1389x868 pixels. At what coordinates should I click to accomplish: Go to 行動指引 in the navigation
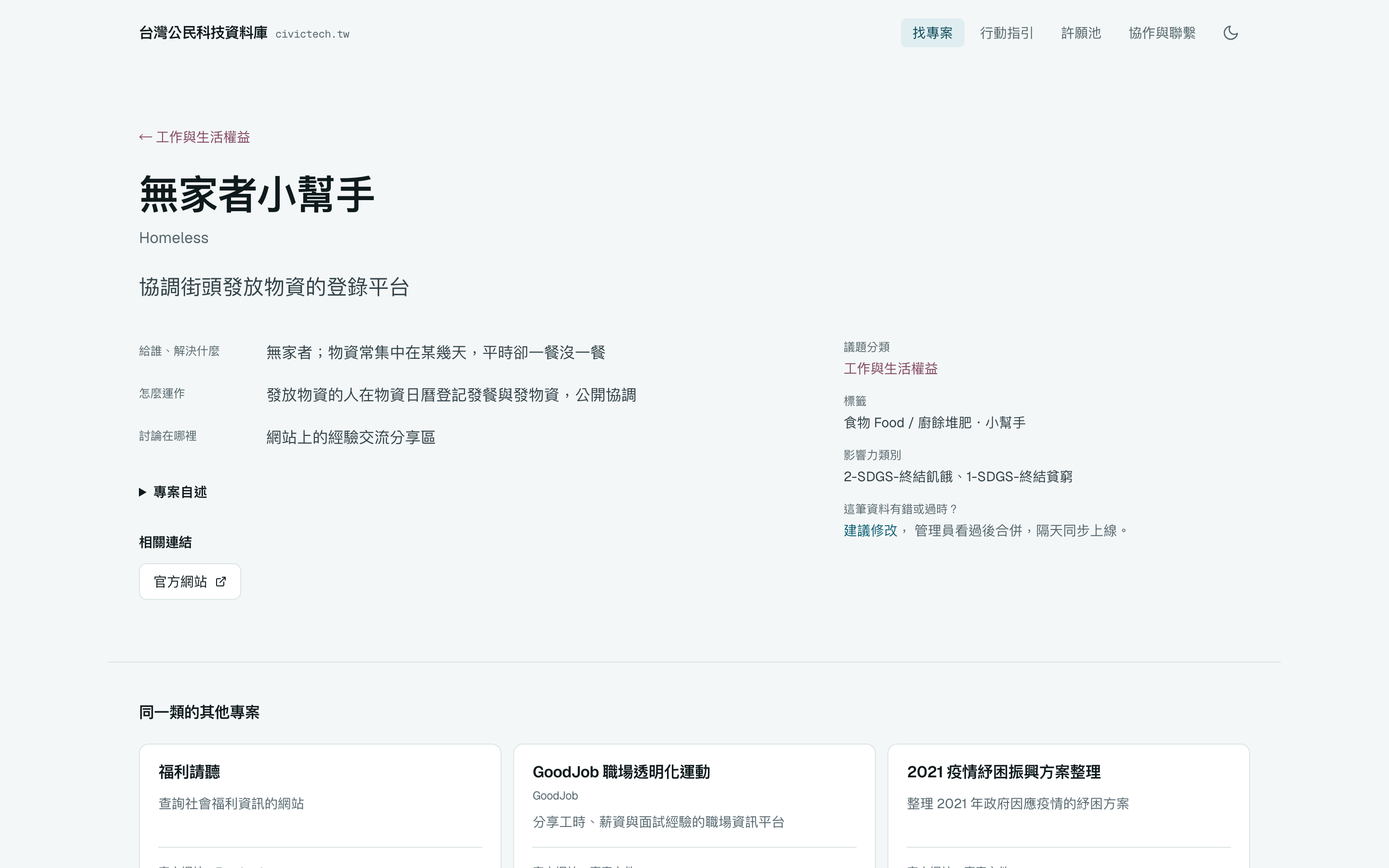(x=1007, y=33)
